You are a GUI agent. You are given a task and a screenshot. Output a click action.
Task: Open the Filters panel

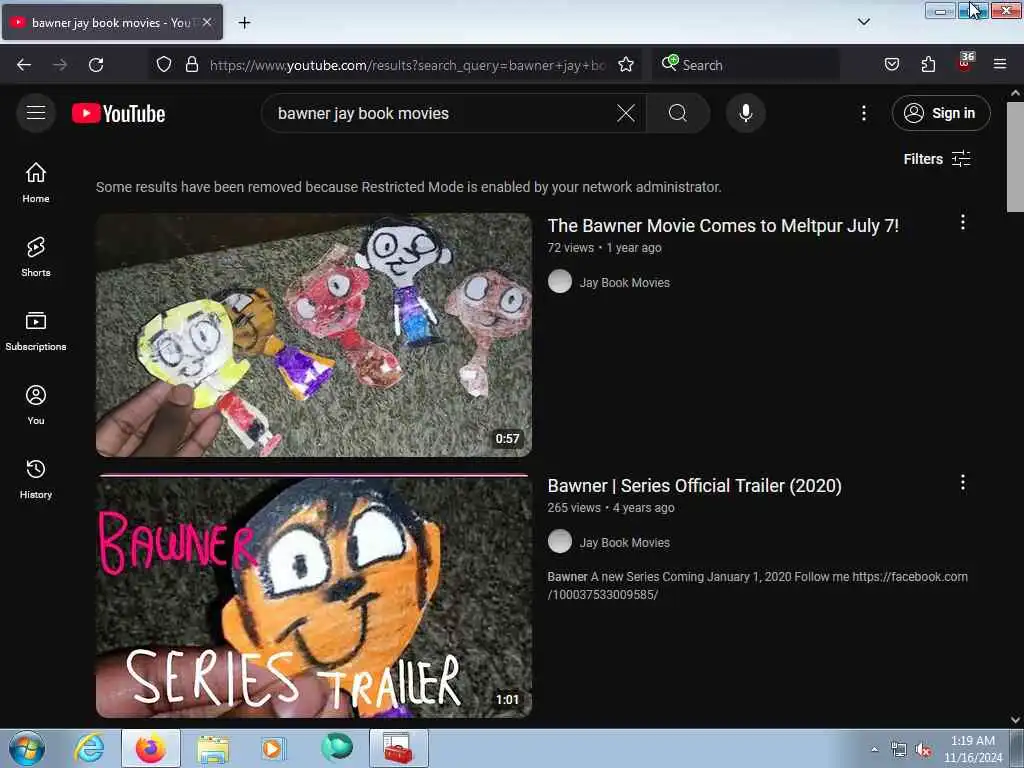936,159
